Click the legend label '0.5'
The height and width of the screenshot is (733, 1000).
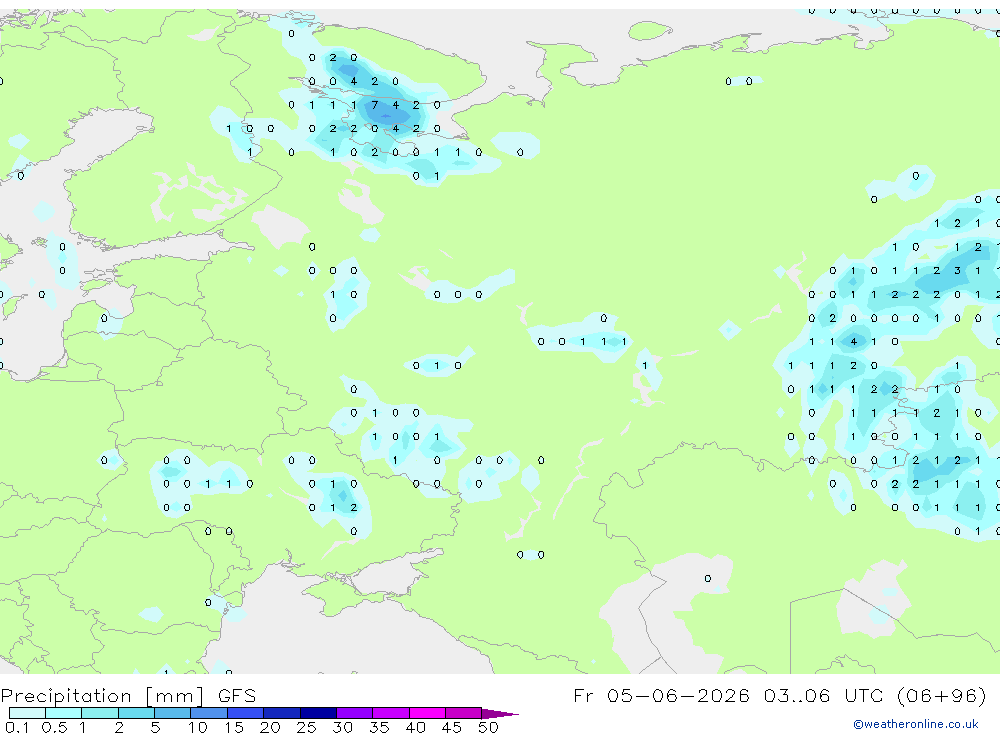(x=54, y=727)
